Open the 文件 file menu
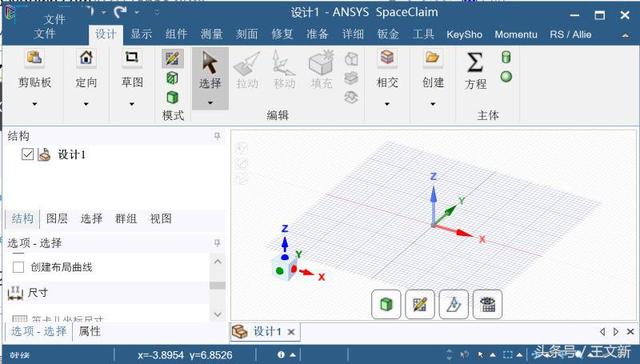Viewport: 640px width, 364px height. (x=44, y=33)
